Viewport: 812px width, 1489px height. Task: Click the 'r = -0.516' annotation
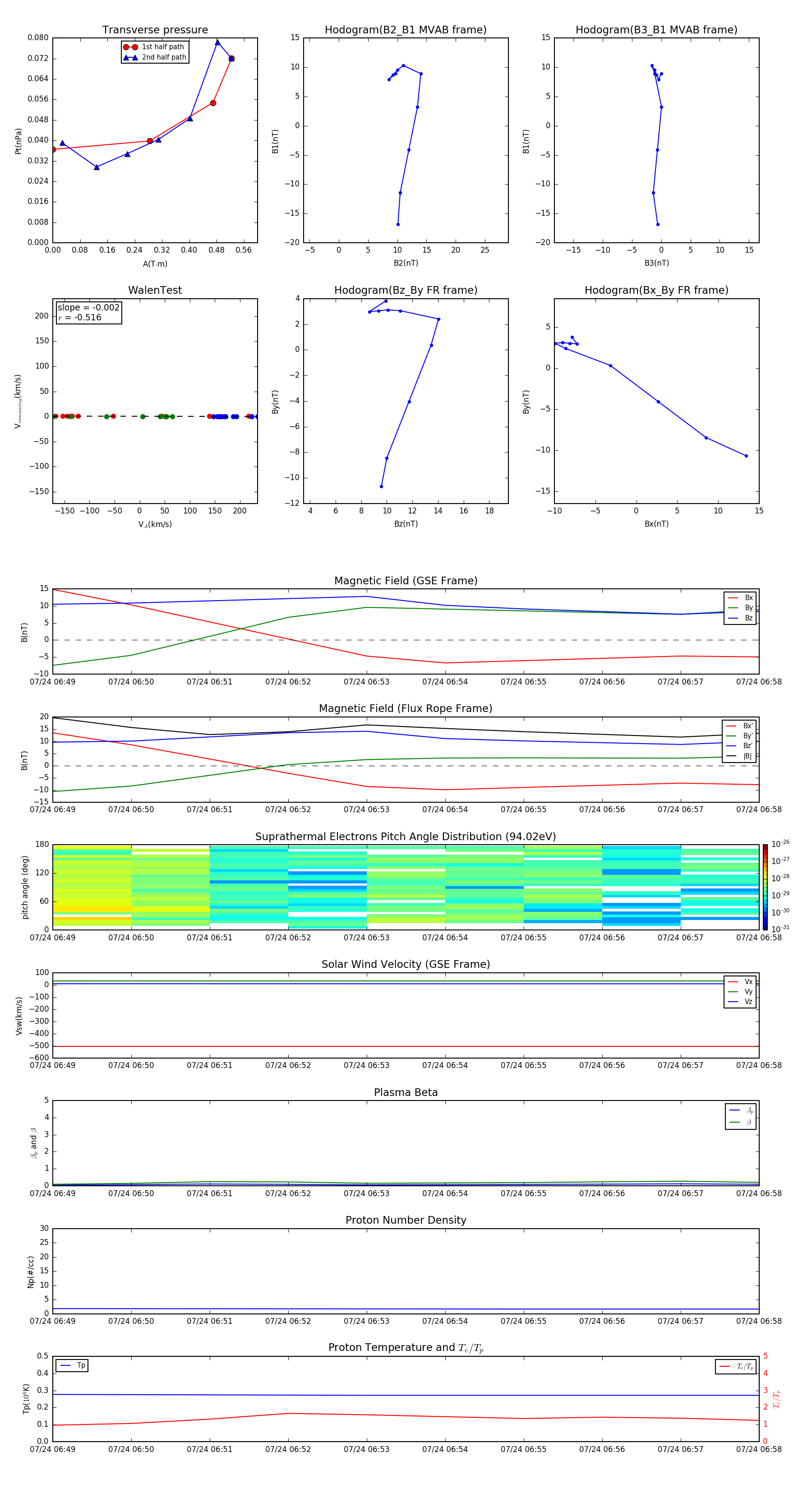click(80, 317)
